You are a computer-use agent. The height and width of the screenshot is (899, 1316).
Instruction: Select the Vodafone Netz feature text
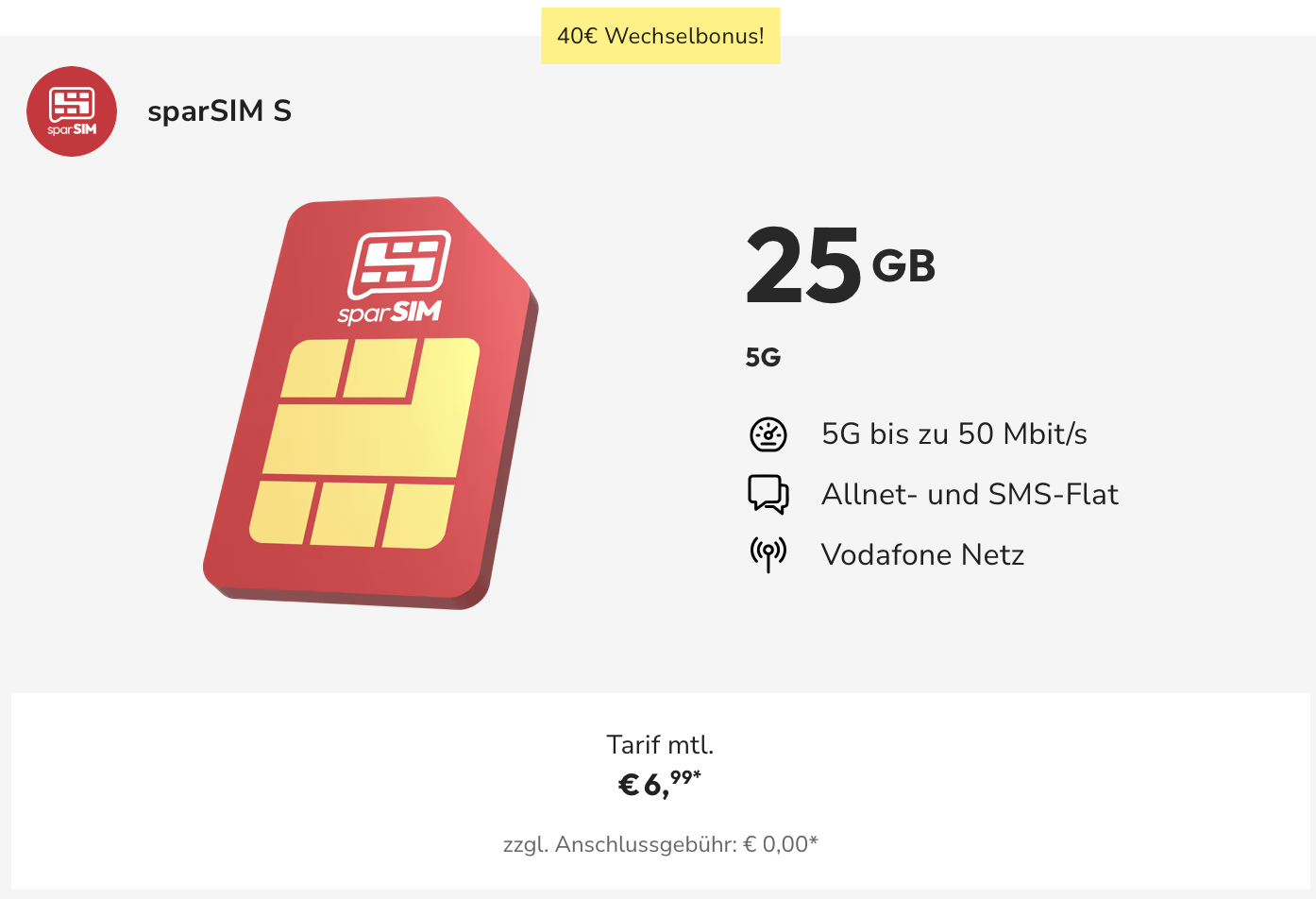(x=922, y=554)
